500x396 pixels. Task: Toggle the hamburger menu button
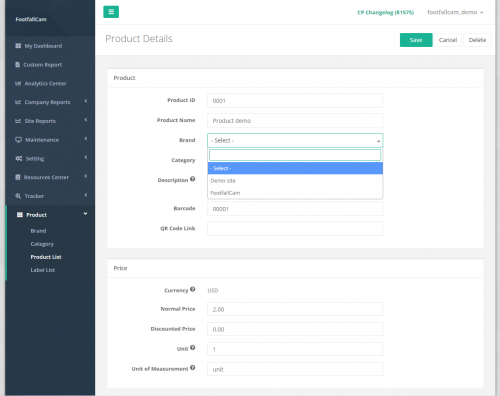(111, 12)
